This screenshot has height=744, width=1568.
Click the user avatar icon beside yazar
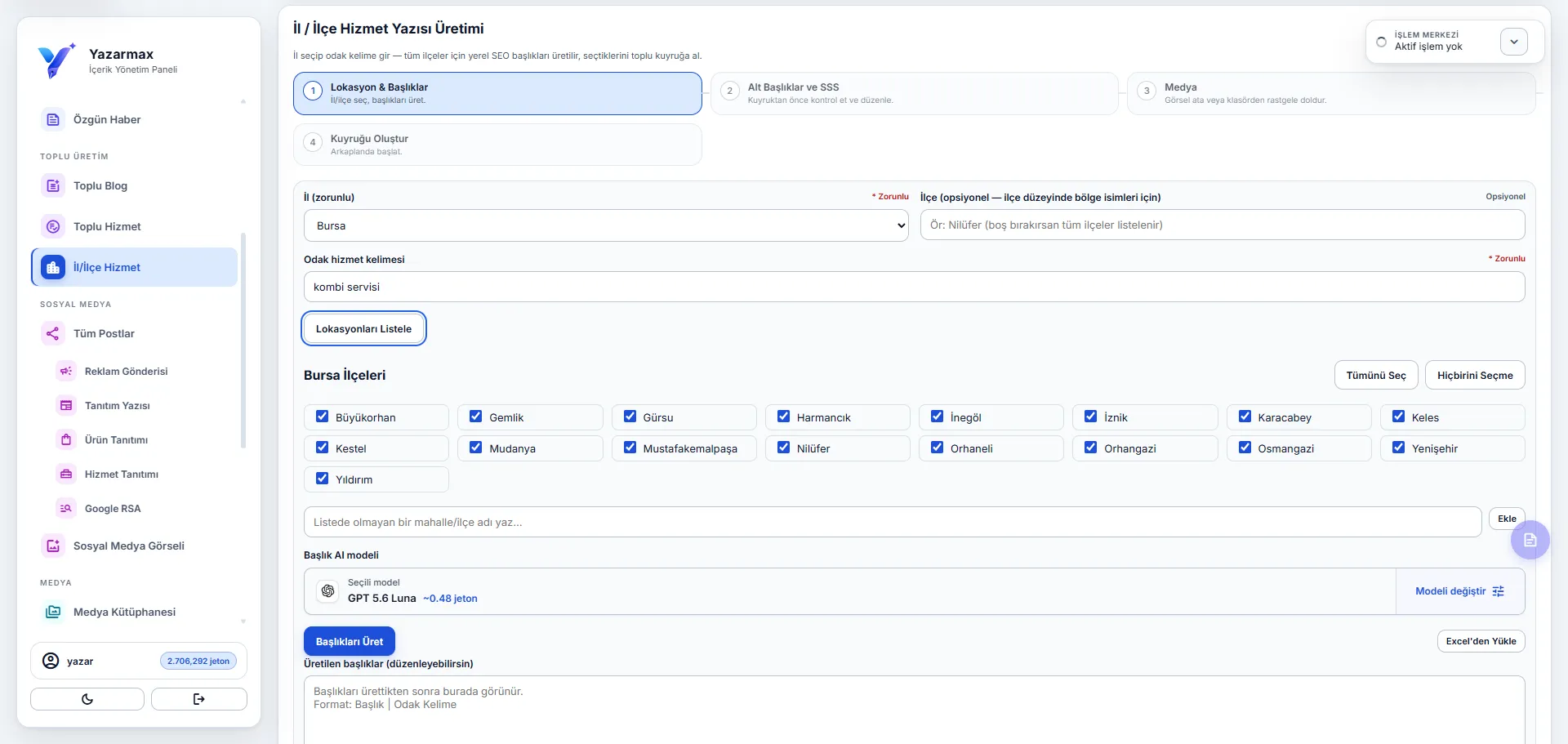(51, 661)
